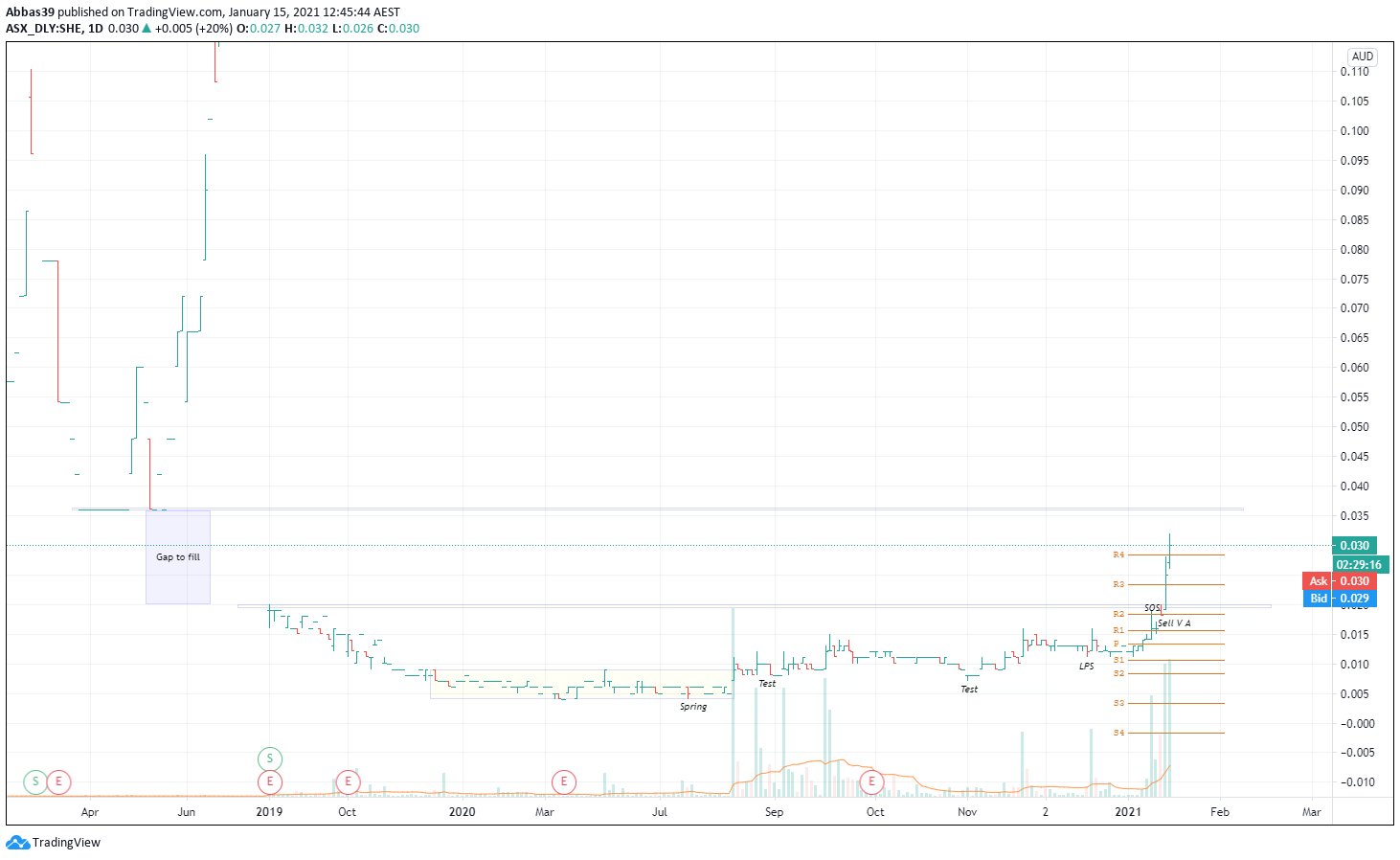
Task: Click the Nov label on the time axis
Action: [967, 812]
